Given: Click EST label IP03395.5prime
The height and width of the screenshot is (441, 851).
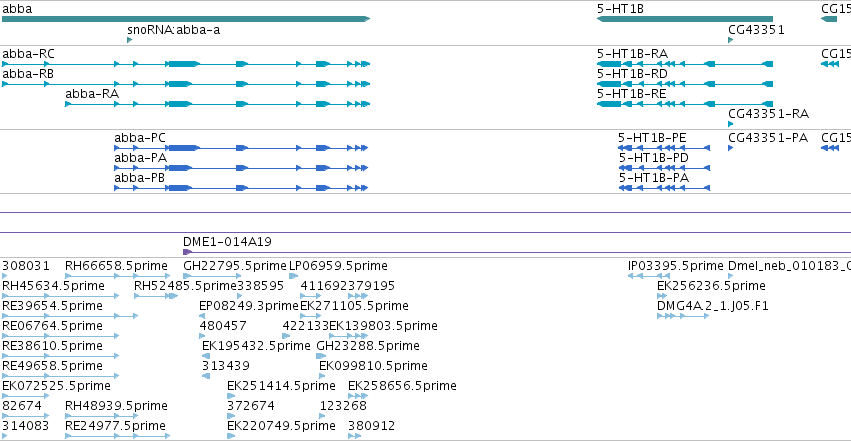Looking at the screenshot, I should [x=676, y=266].
